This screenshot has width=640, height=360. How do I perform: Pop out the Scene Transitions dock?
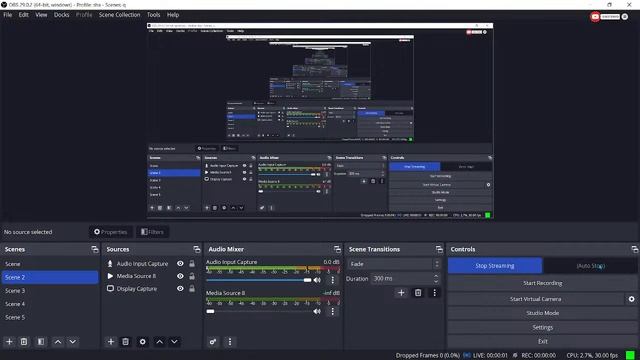pyautogui.click(x=439, y=249)
